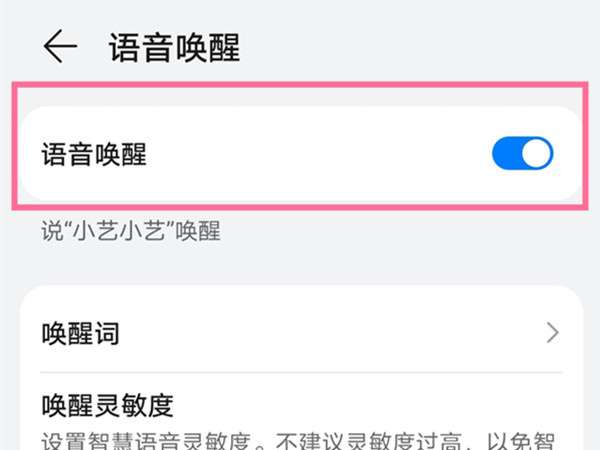Click the white knob of the 语音唤醒 switch
600x450 pixels.
(537, 154)
